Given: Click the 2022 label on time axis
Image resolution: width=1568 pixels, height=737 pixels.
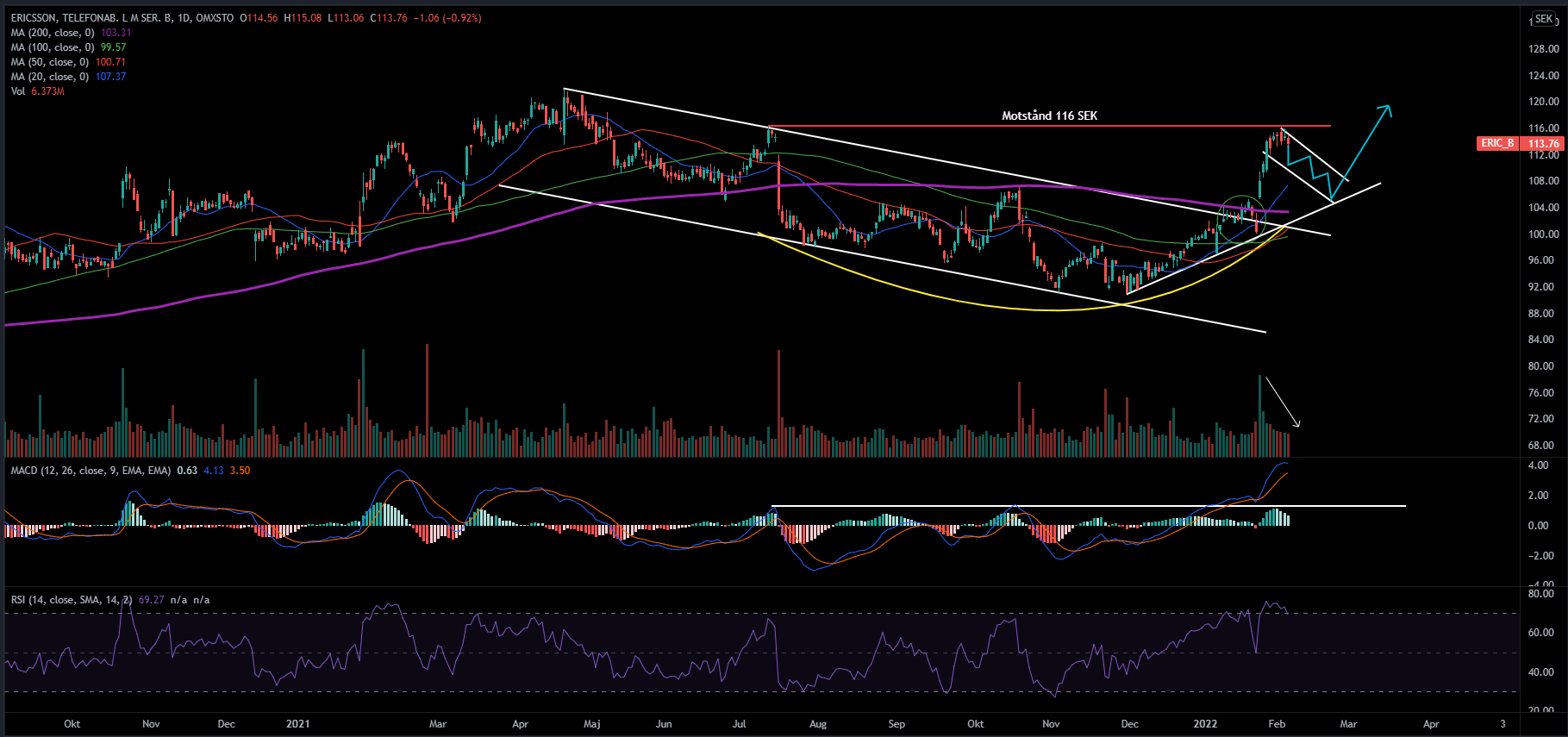Looking at the screenshot, I should (x=1205, y=724).
